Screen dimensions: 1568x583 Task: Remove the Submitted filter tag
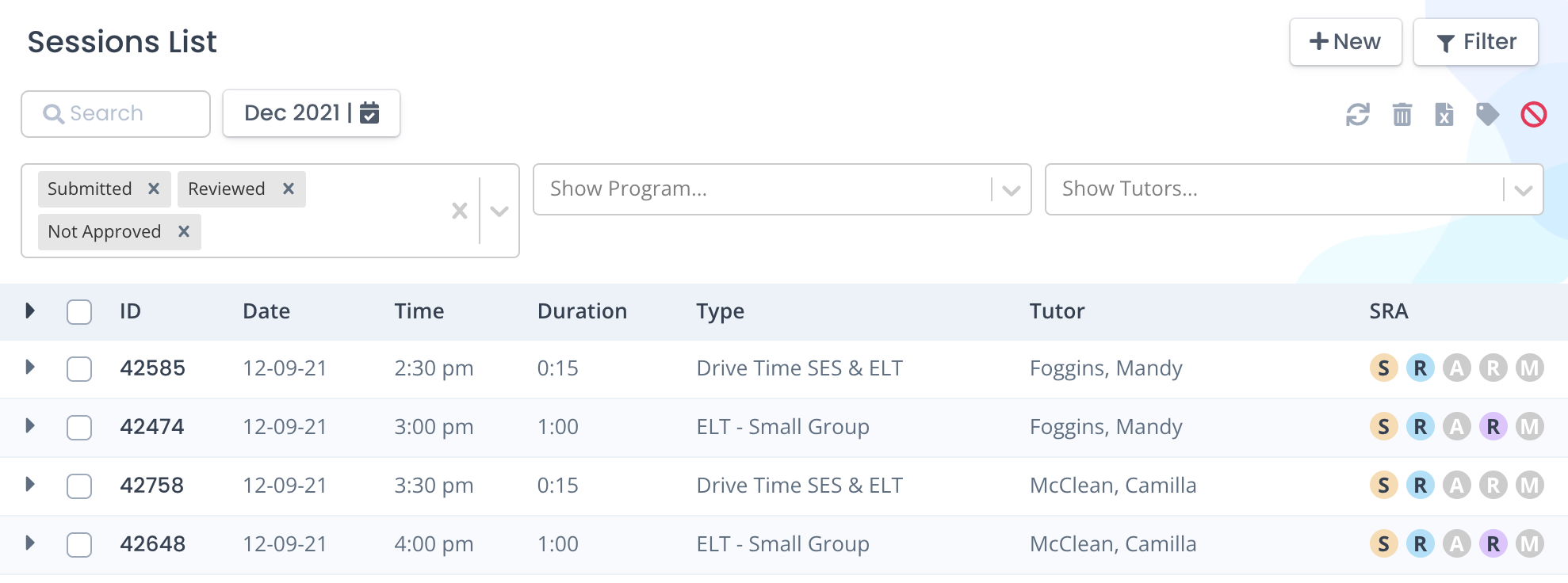tap(154, 189)
